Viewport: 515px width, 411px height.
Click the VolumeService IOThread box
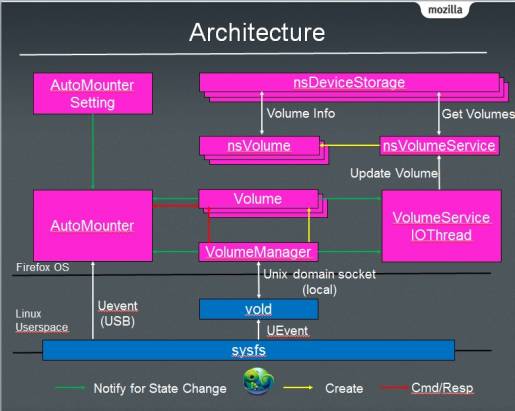pyautogui.click(x=441, y=226)
